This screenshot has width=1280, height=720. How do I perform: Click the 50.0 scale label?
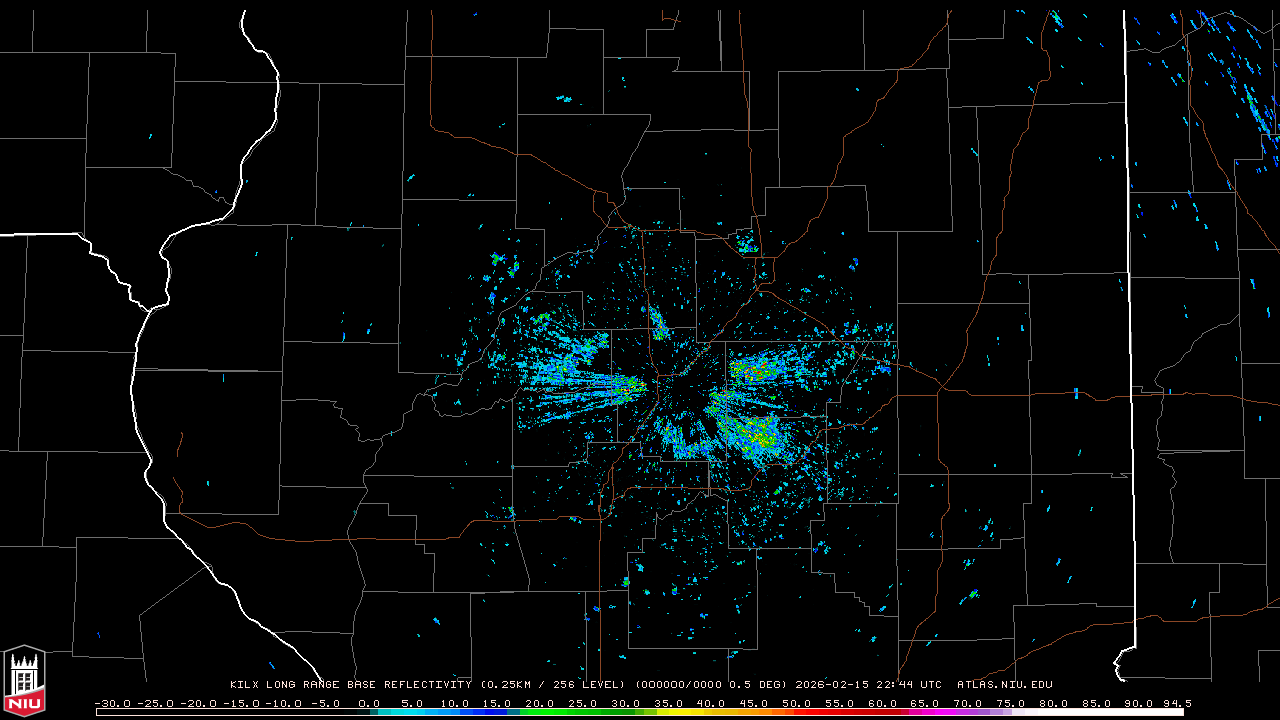click(x=796, y=704)
